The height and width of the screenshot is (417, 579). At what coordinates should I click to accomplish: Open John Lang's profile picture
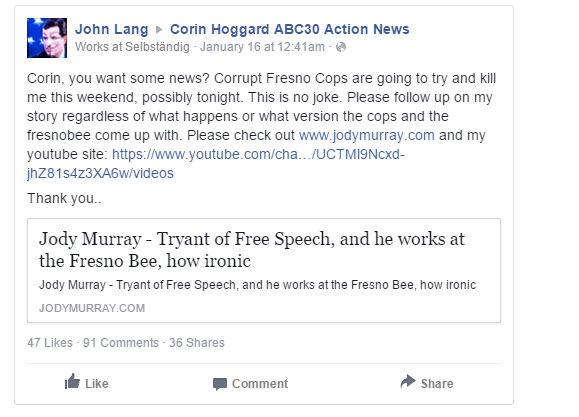click(x=47, y=38)
